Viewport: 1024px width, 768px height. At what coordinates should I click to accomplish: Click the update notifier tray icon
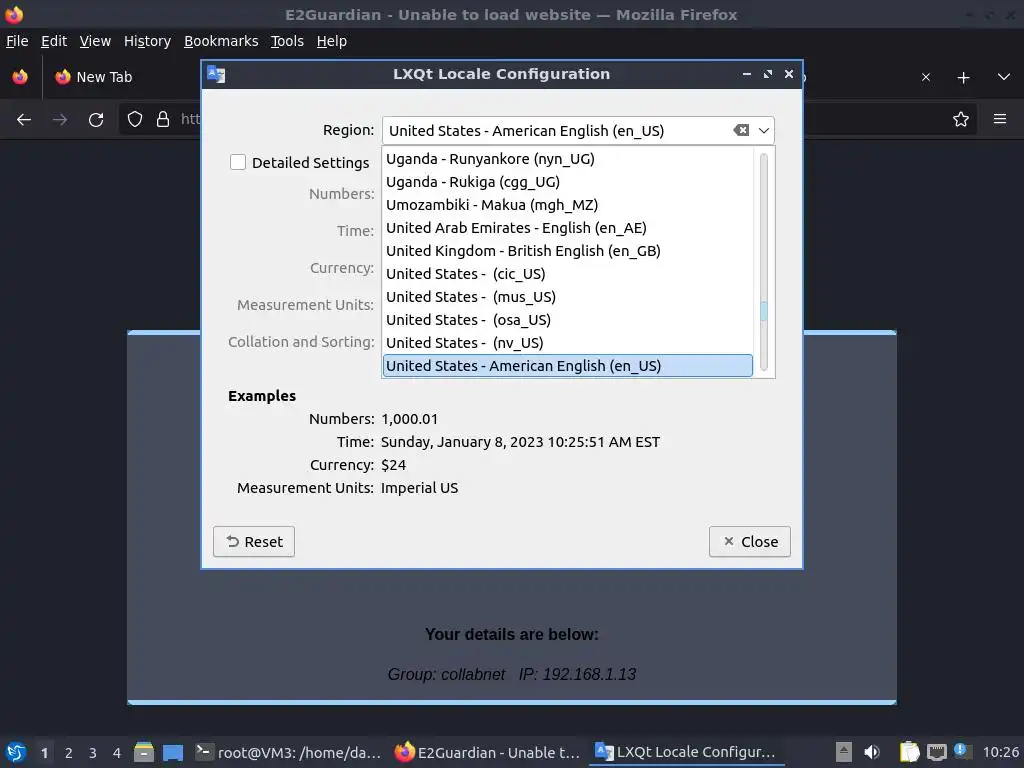point(961,750)
